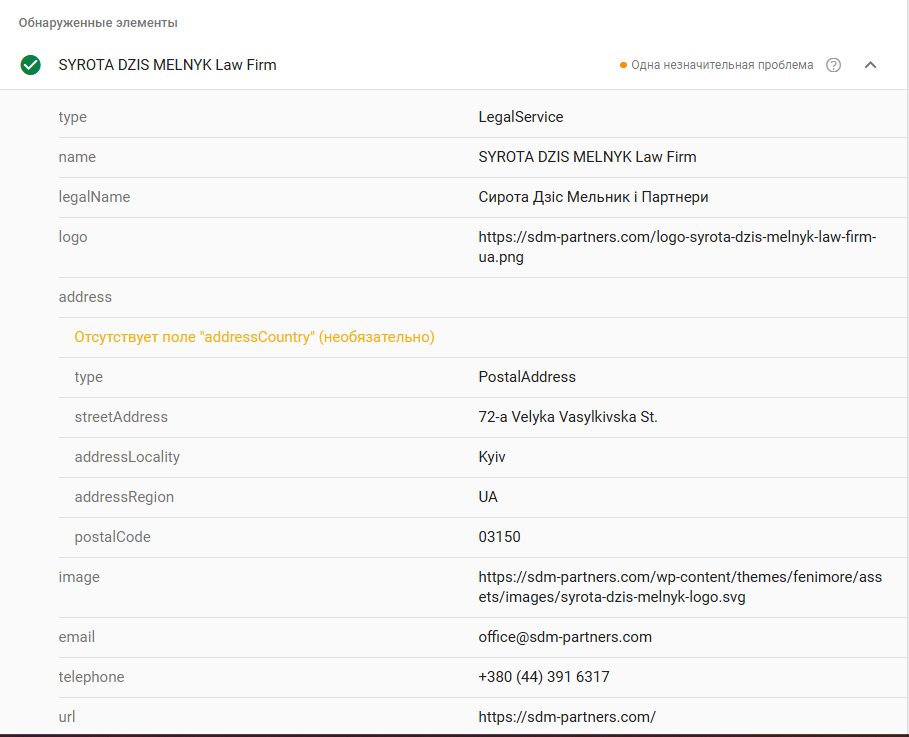Click the image field label
909x737 pixels.
[x=79, y=577]
